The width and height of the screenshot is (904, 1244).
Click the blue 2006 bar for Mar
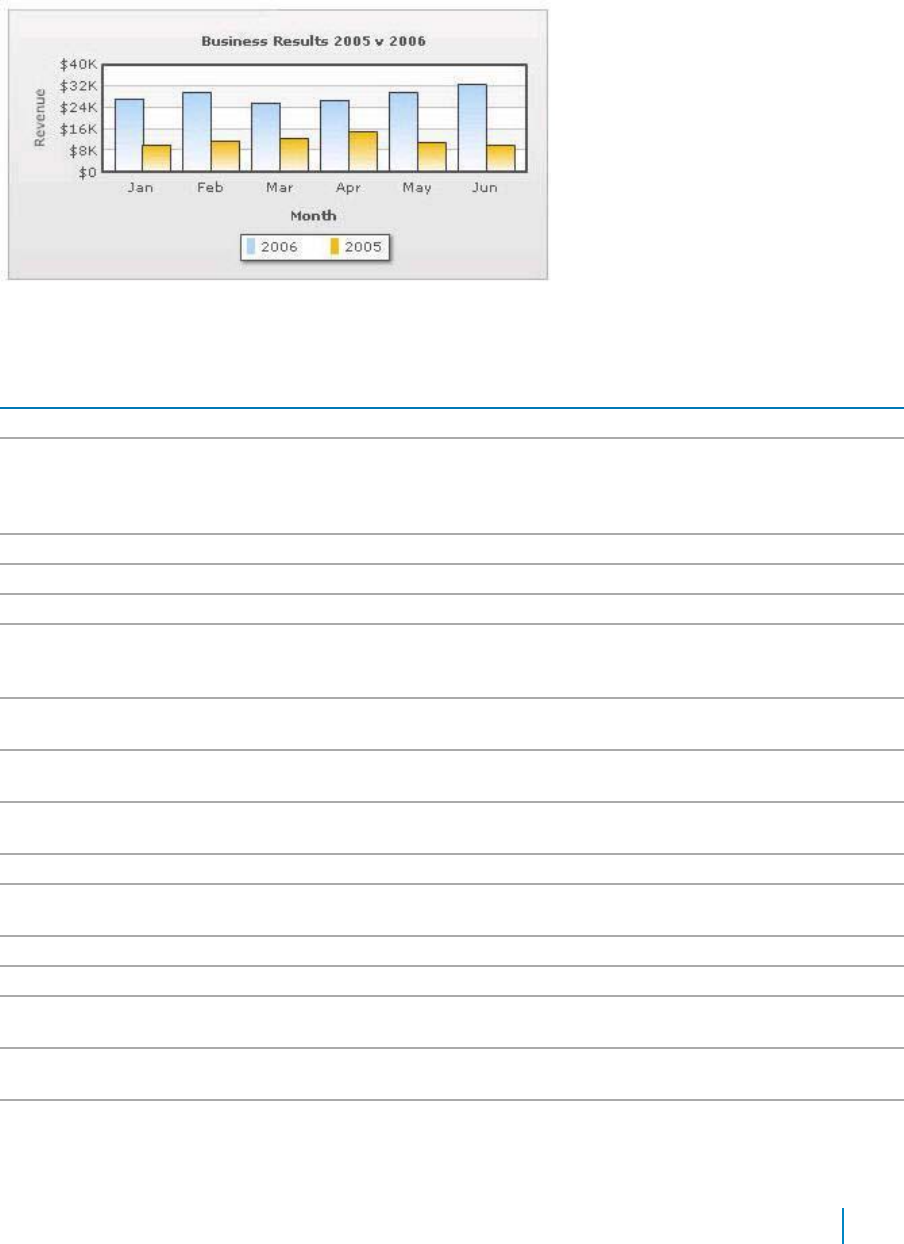pos(266,137)
